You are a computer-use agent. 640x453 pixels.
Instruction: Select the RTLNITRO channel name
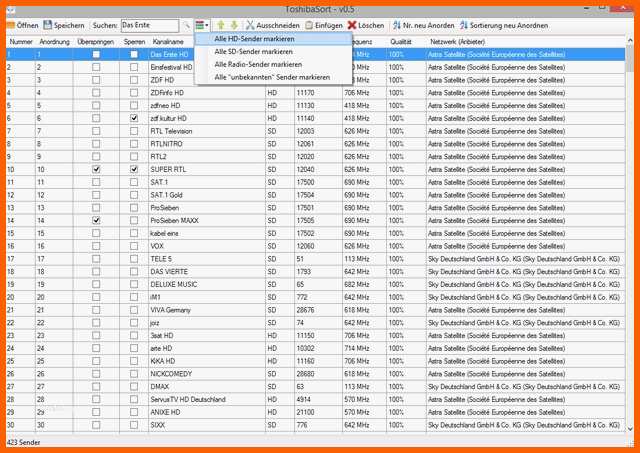(x=166, y=144)
